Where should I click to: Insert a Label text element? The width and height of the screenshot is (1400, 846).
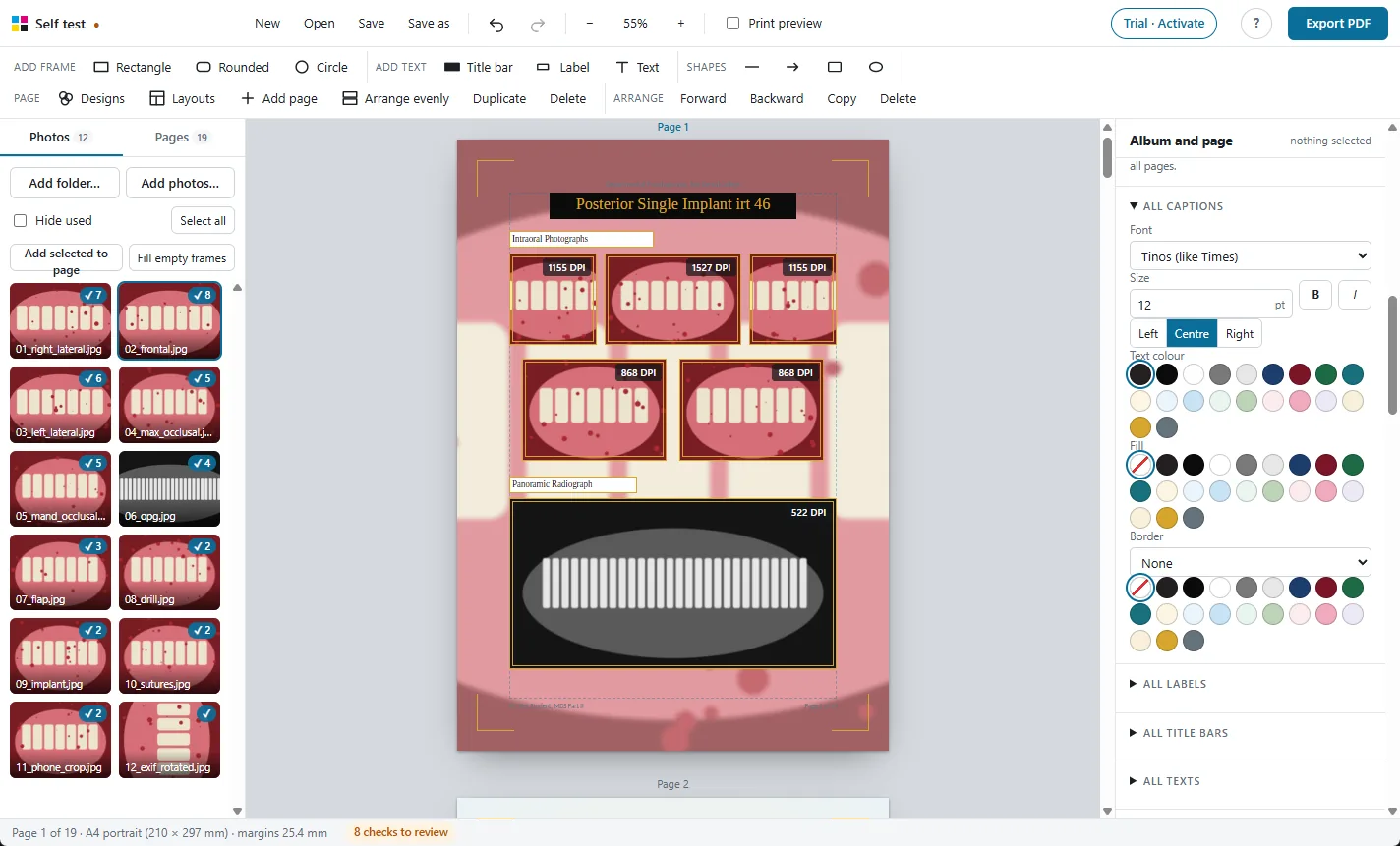[563, 67]
